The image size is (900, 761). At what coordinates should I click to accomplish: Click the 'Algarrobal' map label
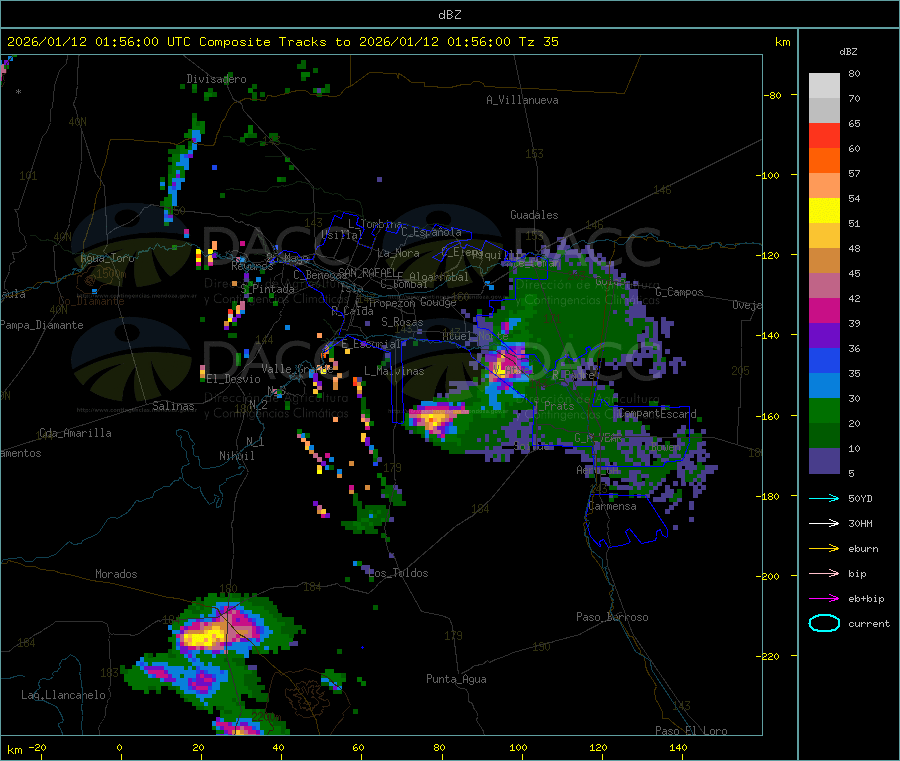point(439,277)
